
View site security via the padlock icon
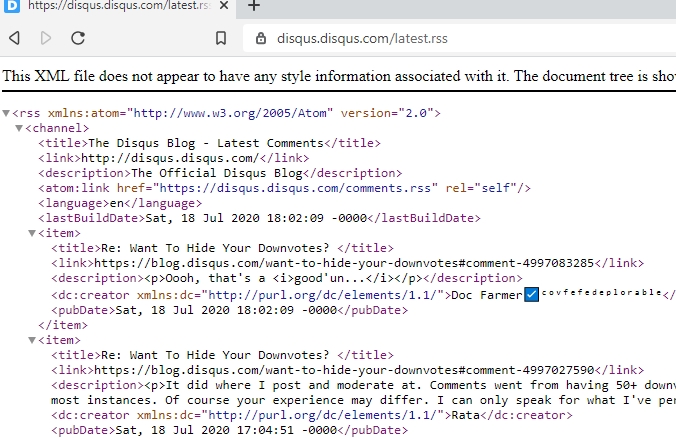click(261, 38)
